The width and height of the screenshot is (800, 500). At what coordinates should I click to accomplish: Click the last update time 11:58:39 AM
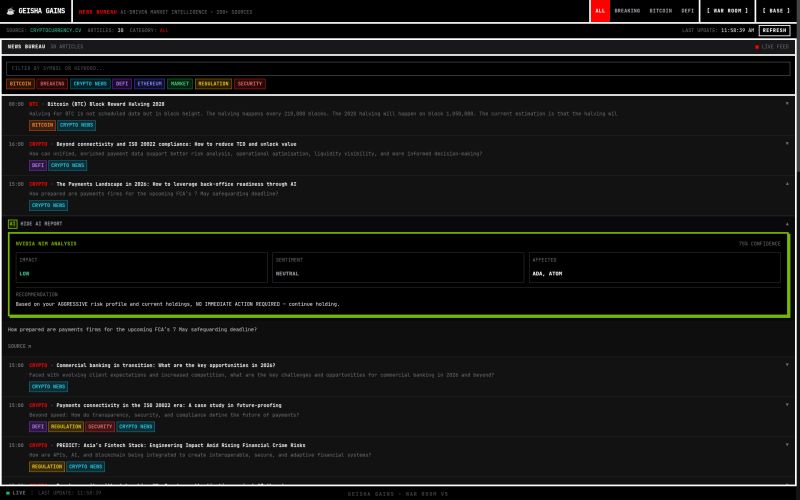tap(737, 31)
